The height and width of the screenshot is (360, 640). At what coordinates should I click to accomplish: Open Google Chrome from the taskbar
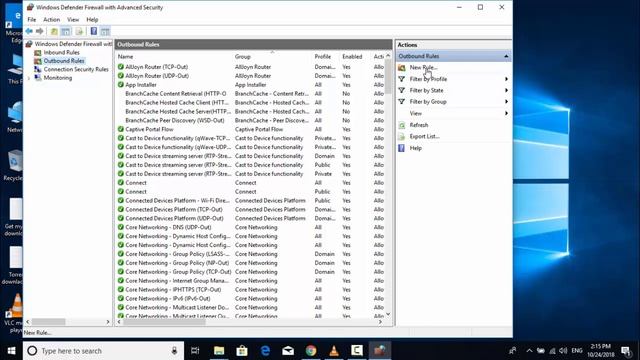point(311,351)
